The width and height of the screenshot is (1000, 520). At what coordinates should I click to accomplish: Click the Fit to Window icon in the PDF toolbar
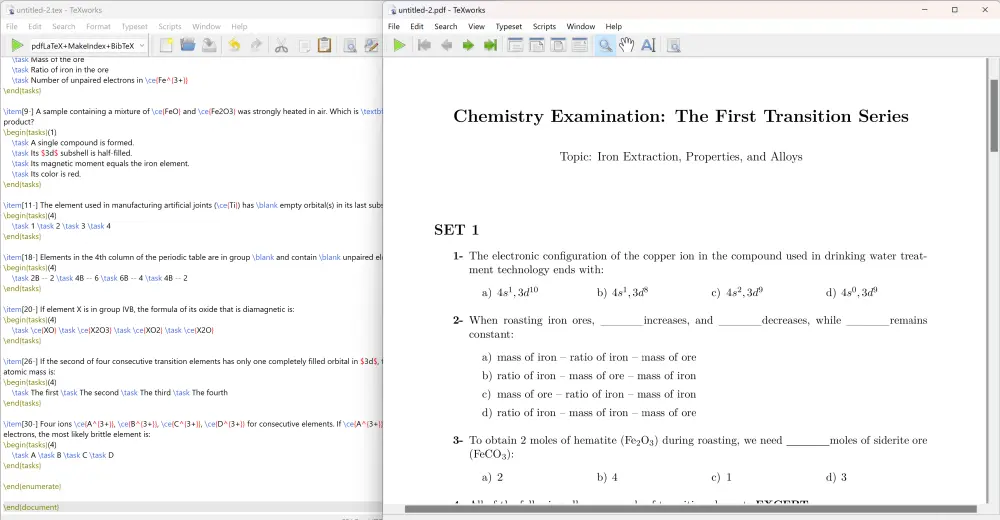coord(558,45)
